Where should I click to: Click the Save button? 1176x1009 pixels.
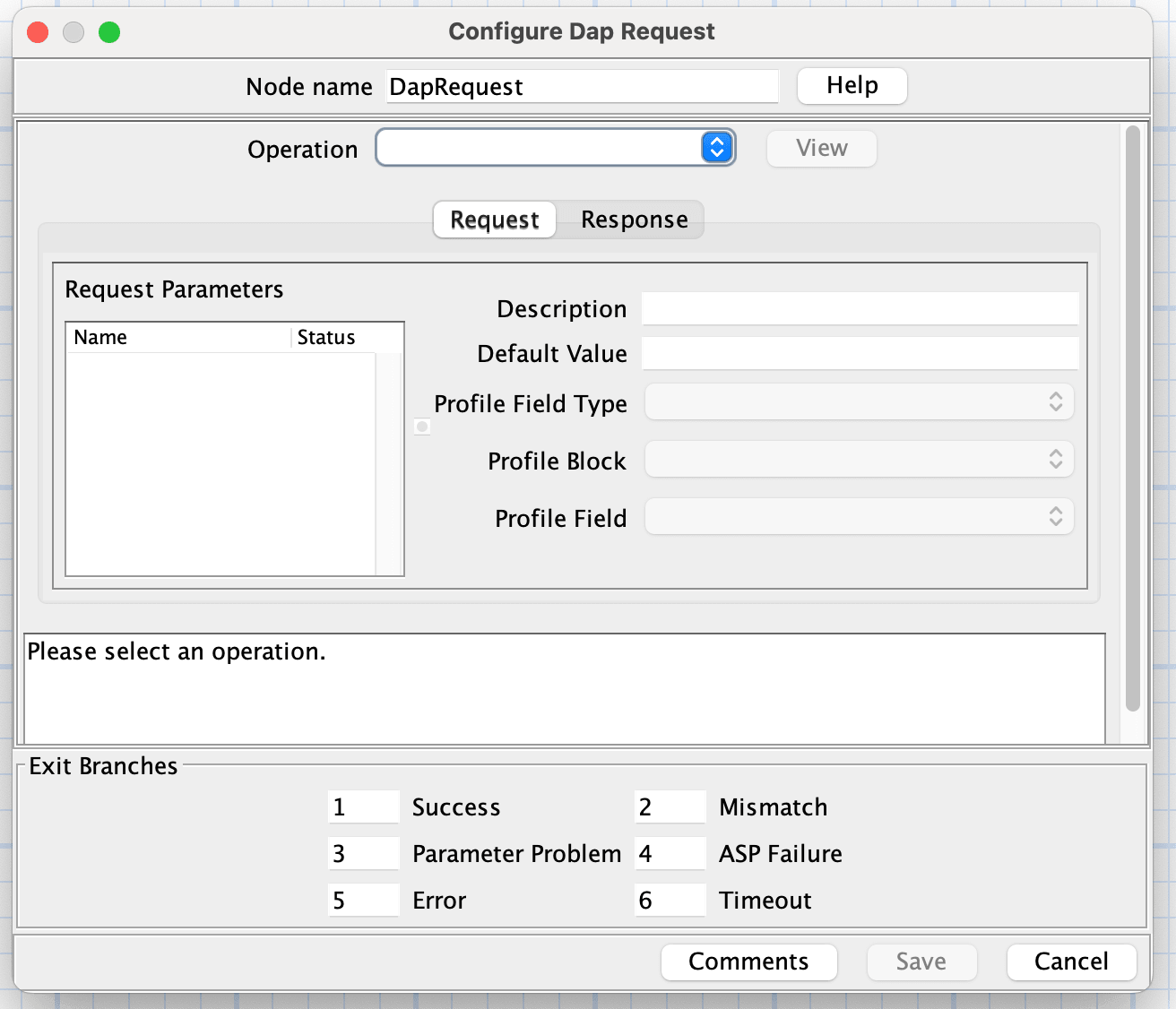[921, 962]
